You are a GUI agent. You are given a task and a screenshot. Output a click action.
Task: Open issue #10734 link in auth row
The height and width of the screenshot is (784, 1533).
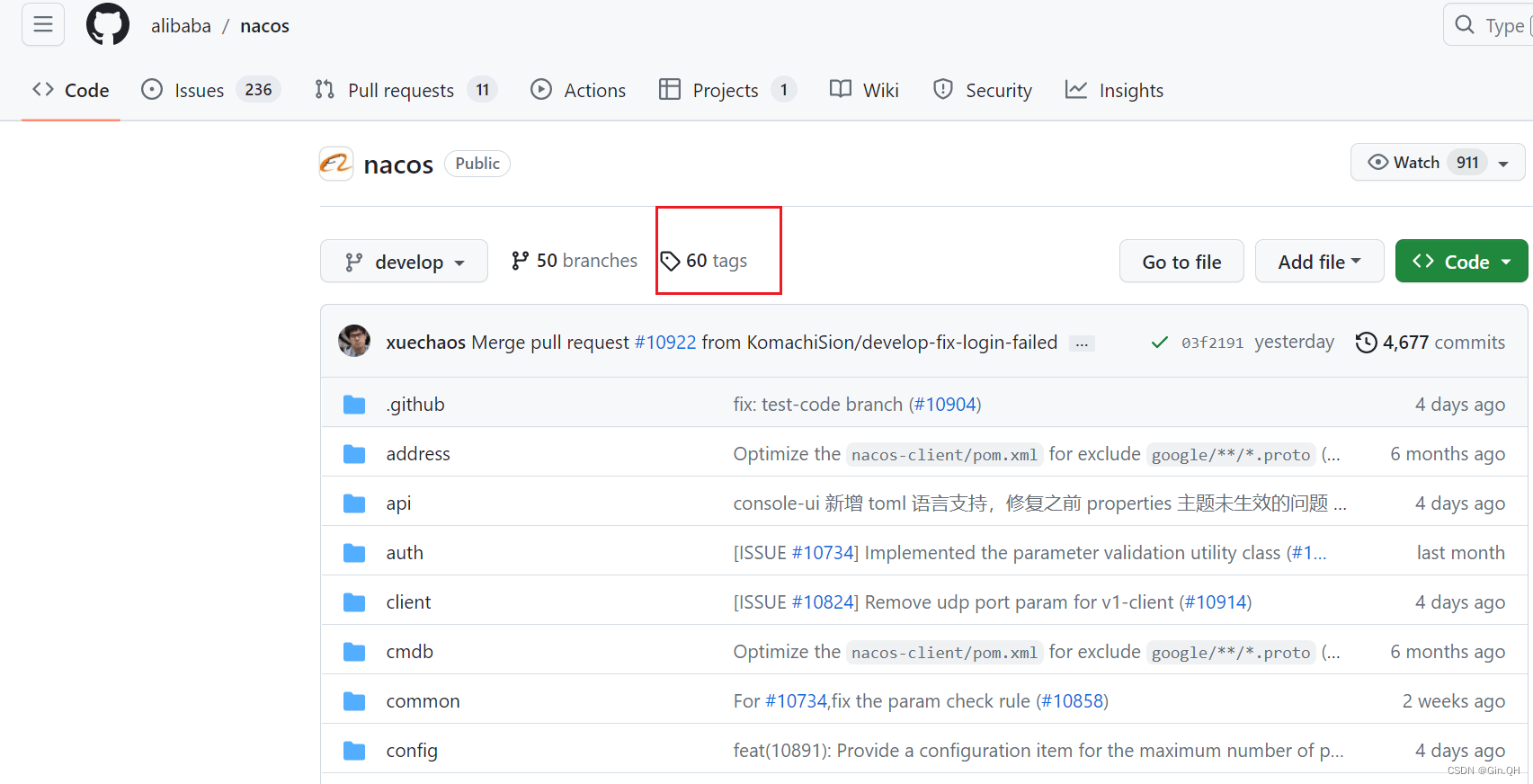coord(823,553)
